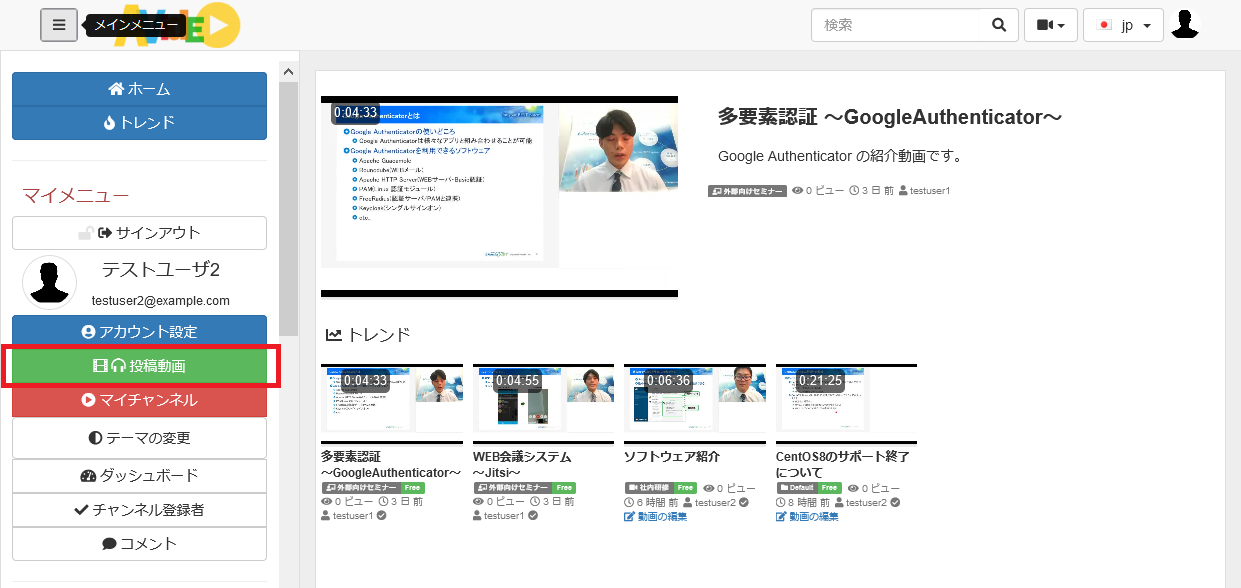Image resolution: width=1241 pixels, height=588 pixels.
Task: Click testuser1 under WEB会議システム
Action: [x=505, y=516]
